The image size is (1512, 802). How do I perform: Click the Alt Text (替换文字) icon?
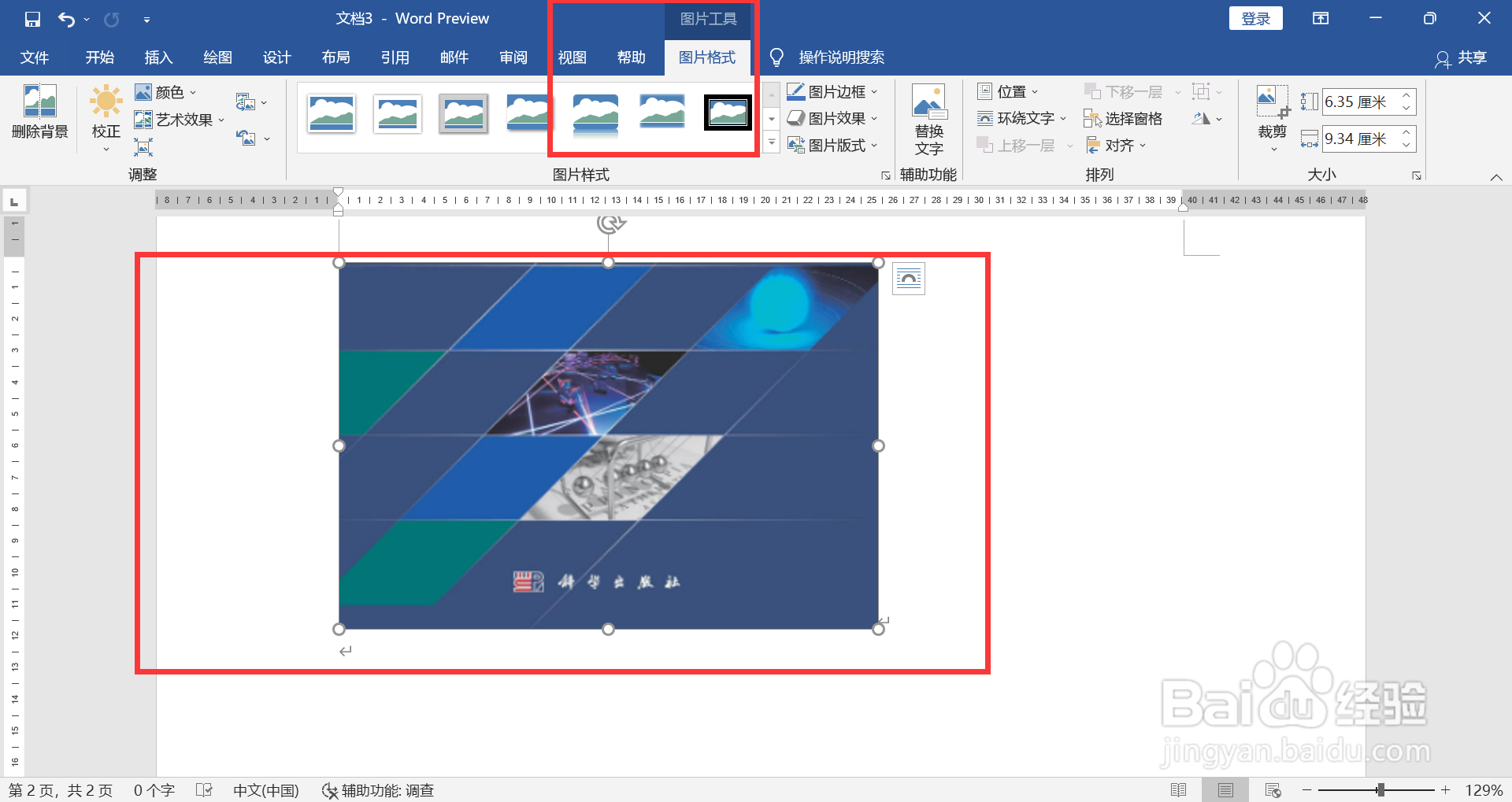pyautogui.click(x=928, y=101)
